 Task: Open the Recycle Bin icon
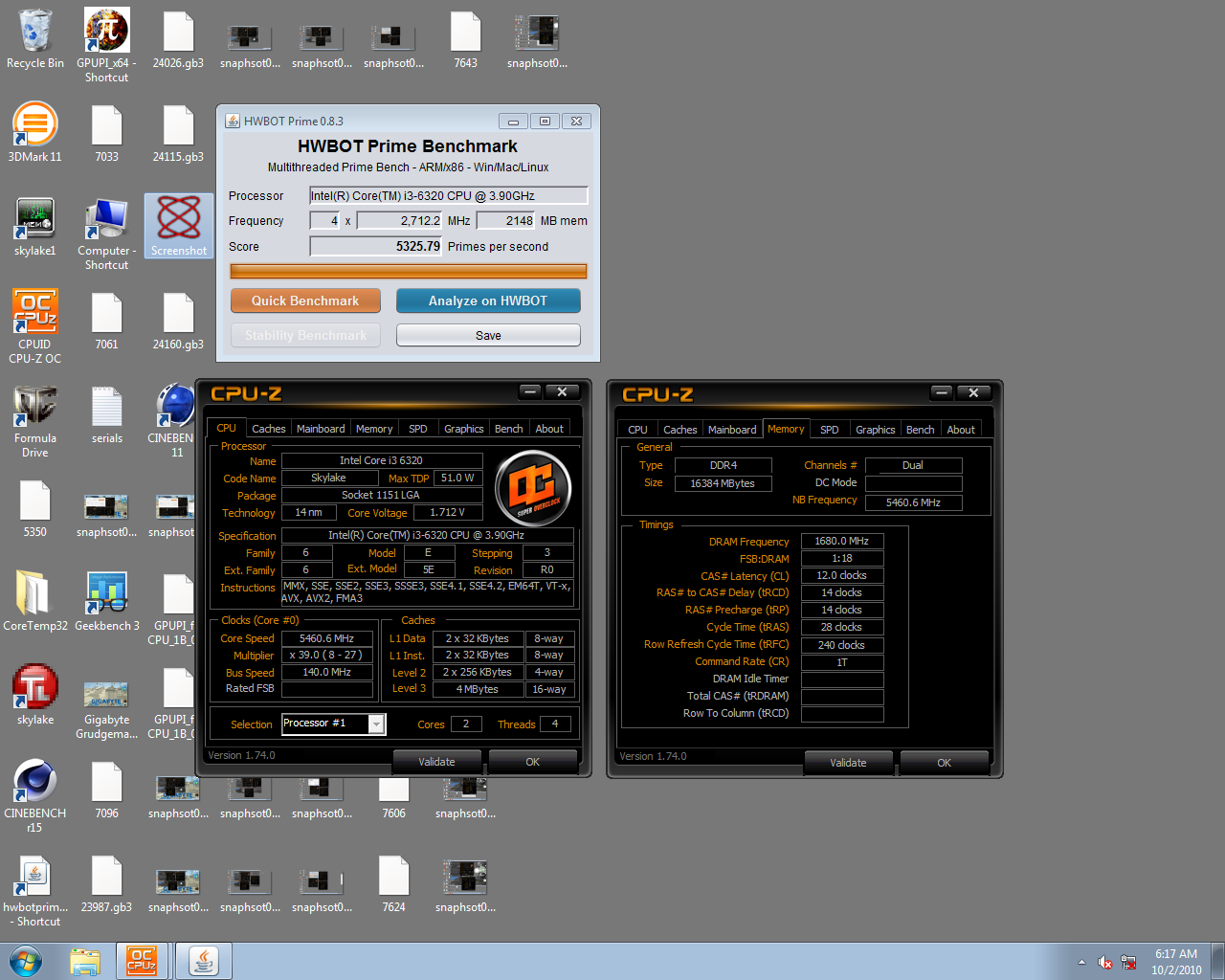point(34,39)
